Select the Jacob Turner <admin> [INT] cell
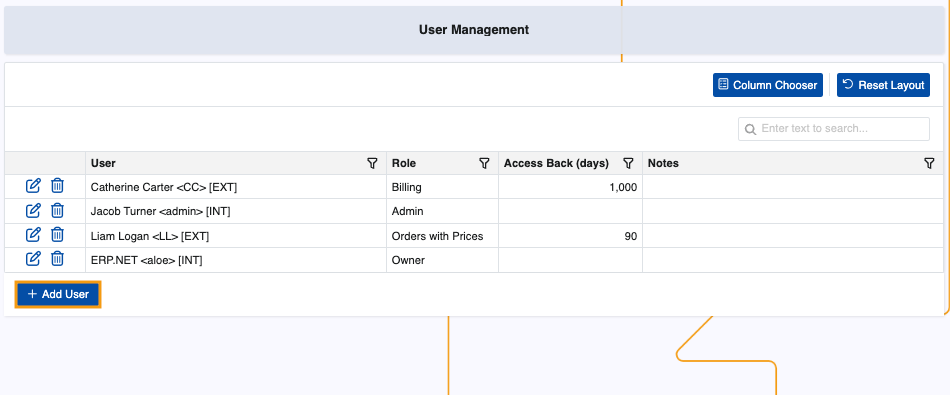The height and width of the screenshot is (395, 950). (236, 211)
